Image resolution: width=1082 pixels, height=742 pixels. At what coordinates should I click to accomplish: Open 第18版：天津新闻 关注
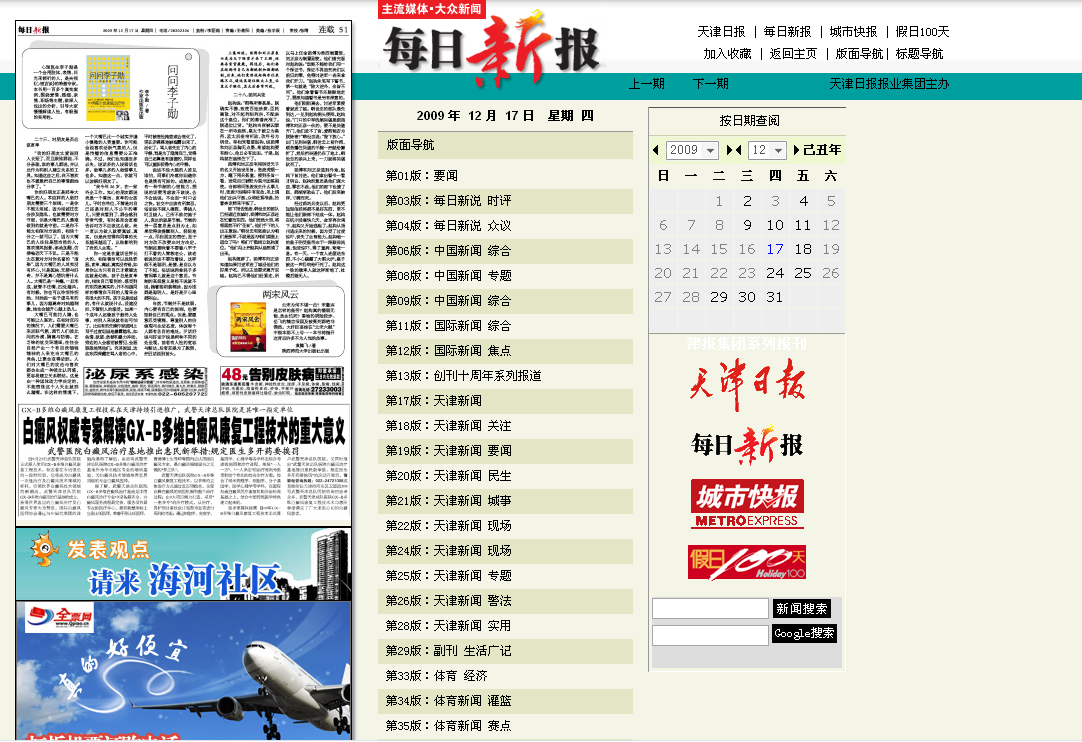point(449,426)
